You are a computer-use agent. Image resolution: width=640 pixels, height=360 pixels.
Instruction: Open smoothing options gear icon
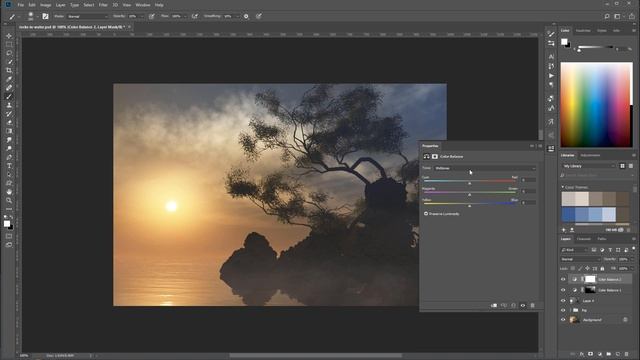[246, 16]
